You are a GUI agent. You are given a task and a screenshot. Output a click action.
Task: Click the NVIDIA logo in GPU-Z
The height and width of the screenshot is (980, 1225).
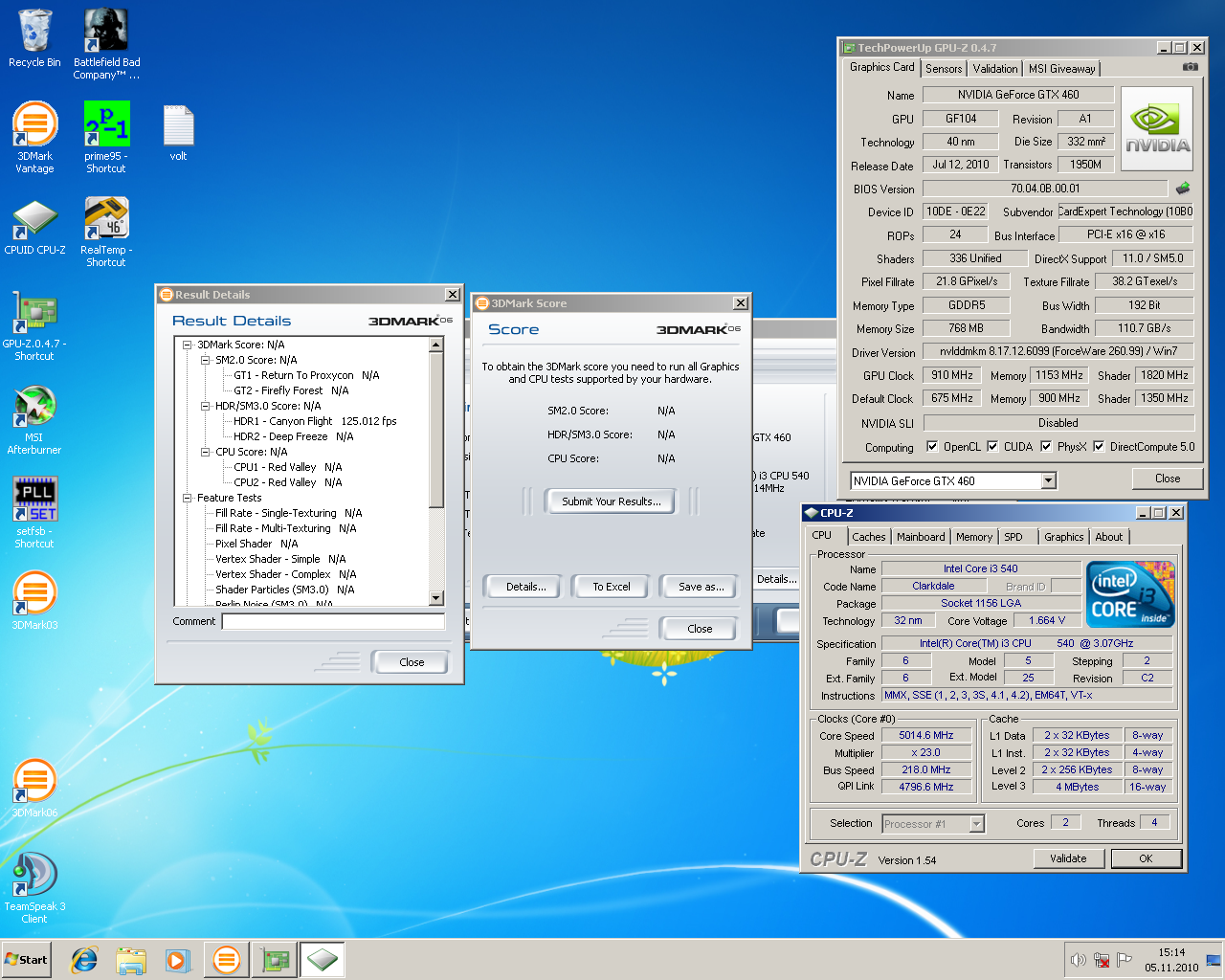coord(1157,128)
